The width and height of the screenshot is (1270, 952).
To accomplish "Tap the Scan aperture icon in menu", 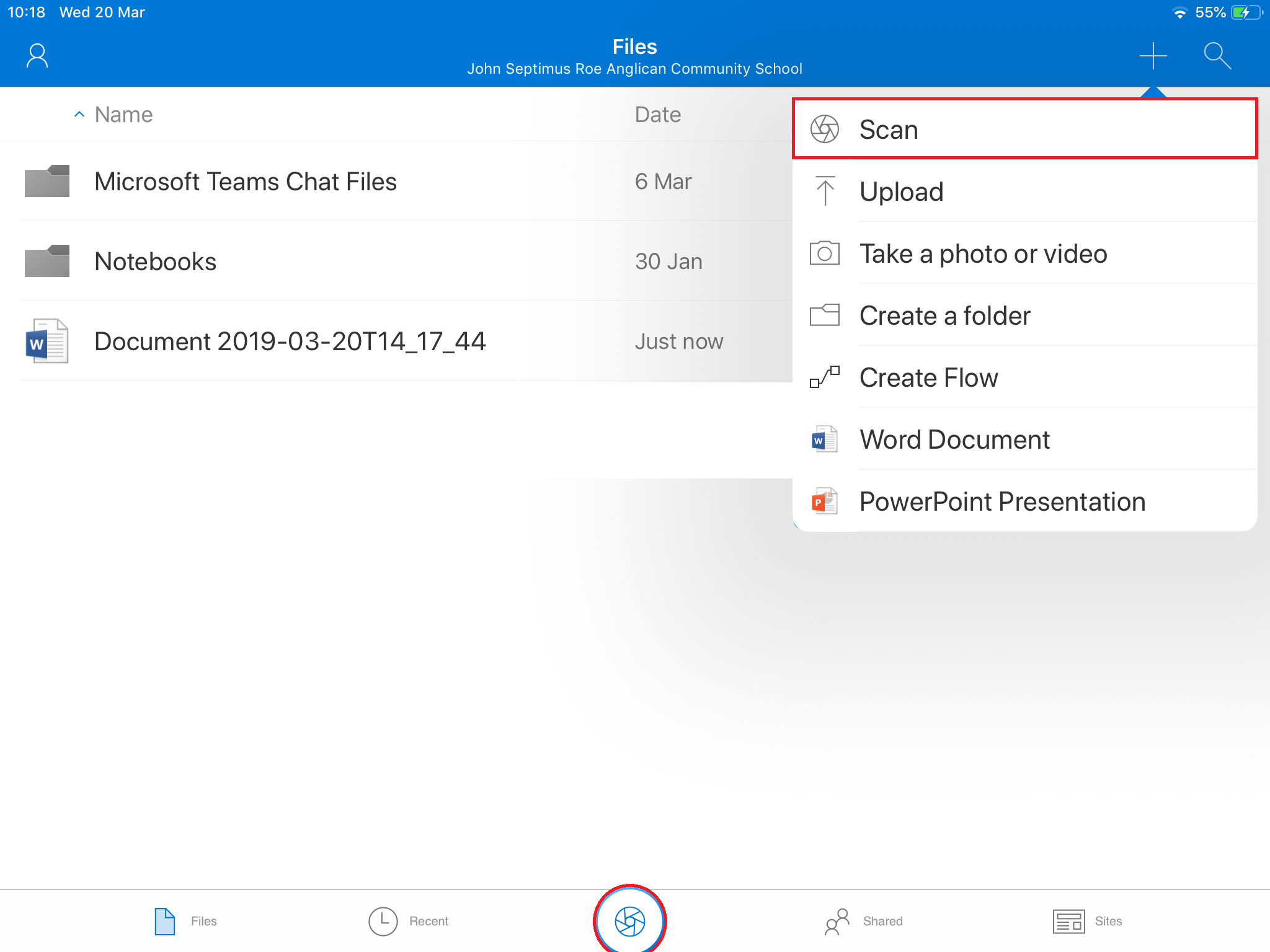I will 824,129.
